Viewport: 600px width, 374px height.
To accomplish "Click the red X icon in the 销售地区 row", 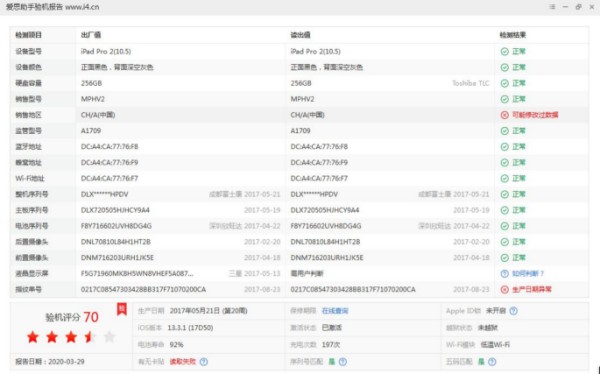I will (x=504, y=115).
